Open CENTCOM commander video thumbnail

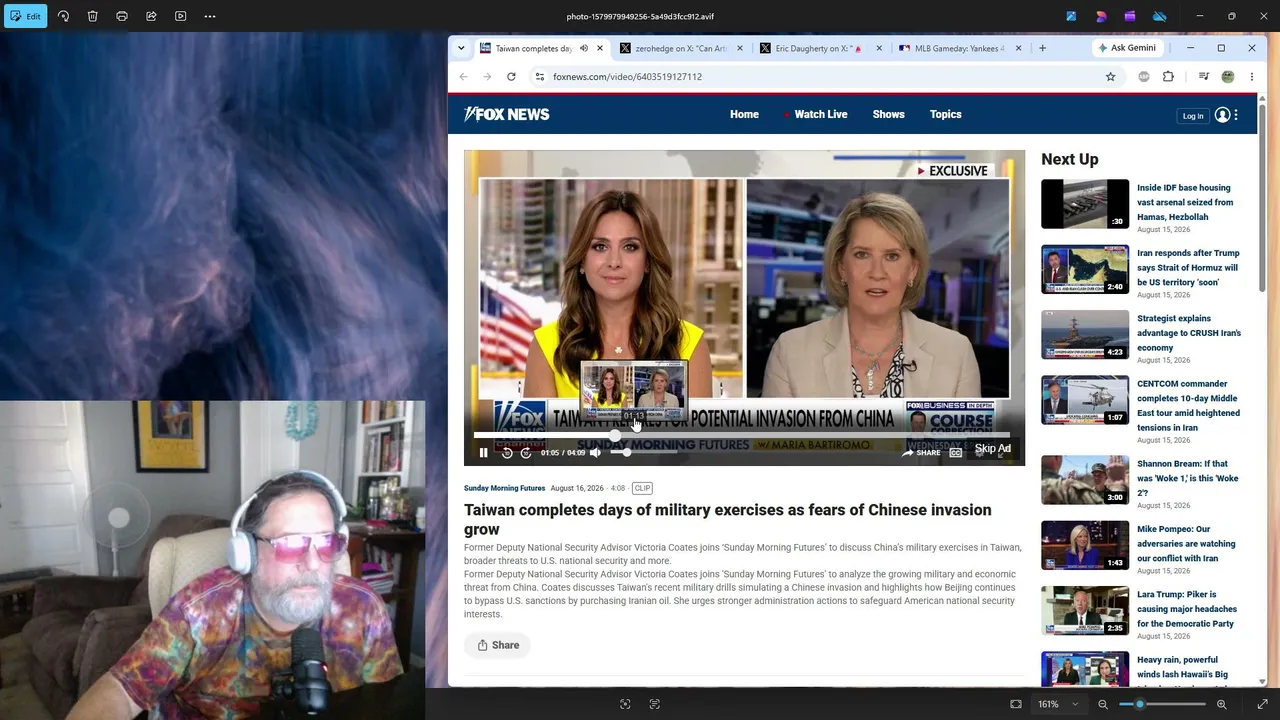pos(1085,400)
